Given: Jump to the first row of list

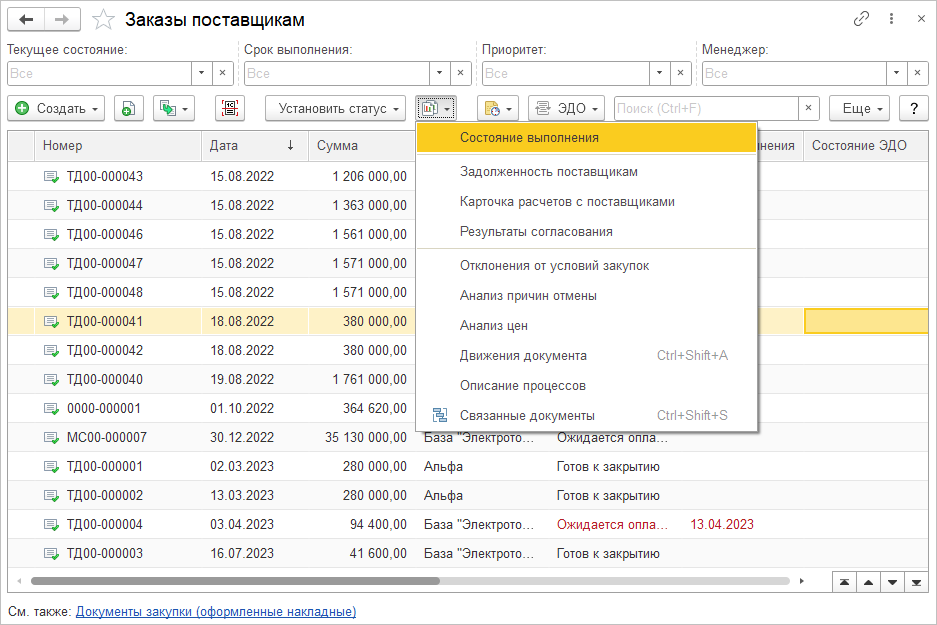Looking at the screenshot, I should (x=845, y=582).
